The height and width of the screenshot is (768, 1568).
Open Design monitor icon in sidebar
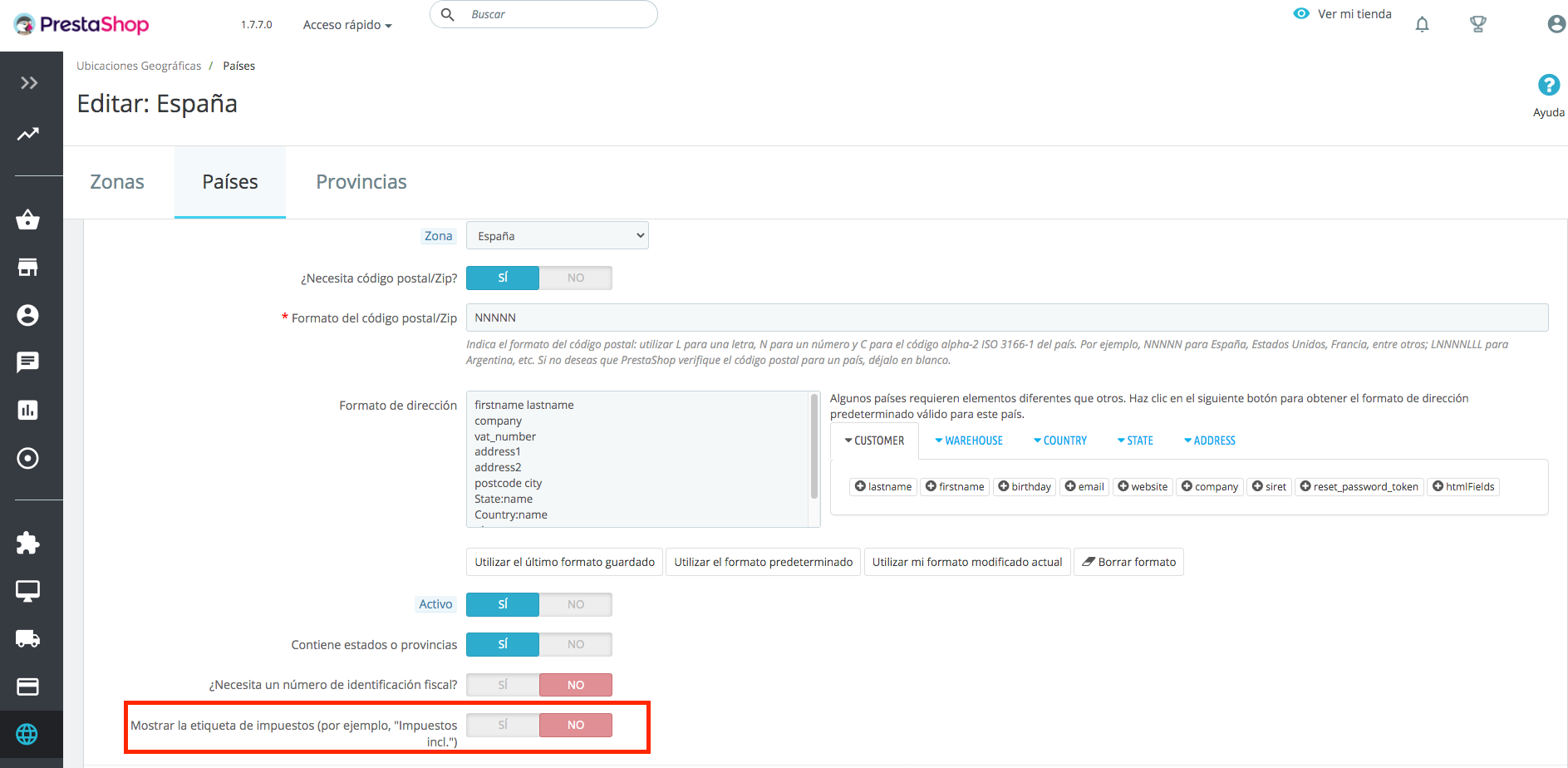[x=27, y=591]
